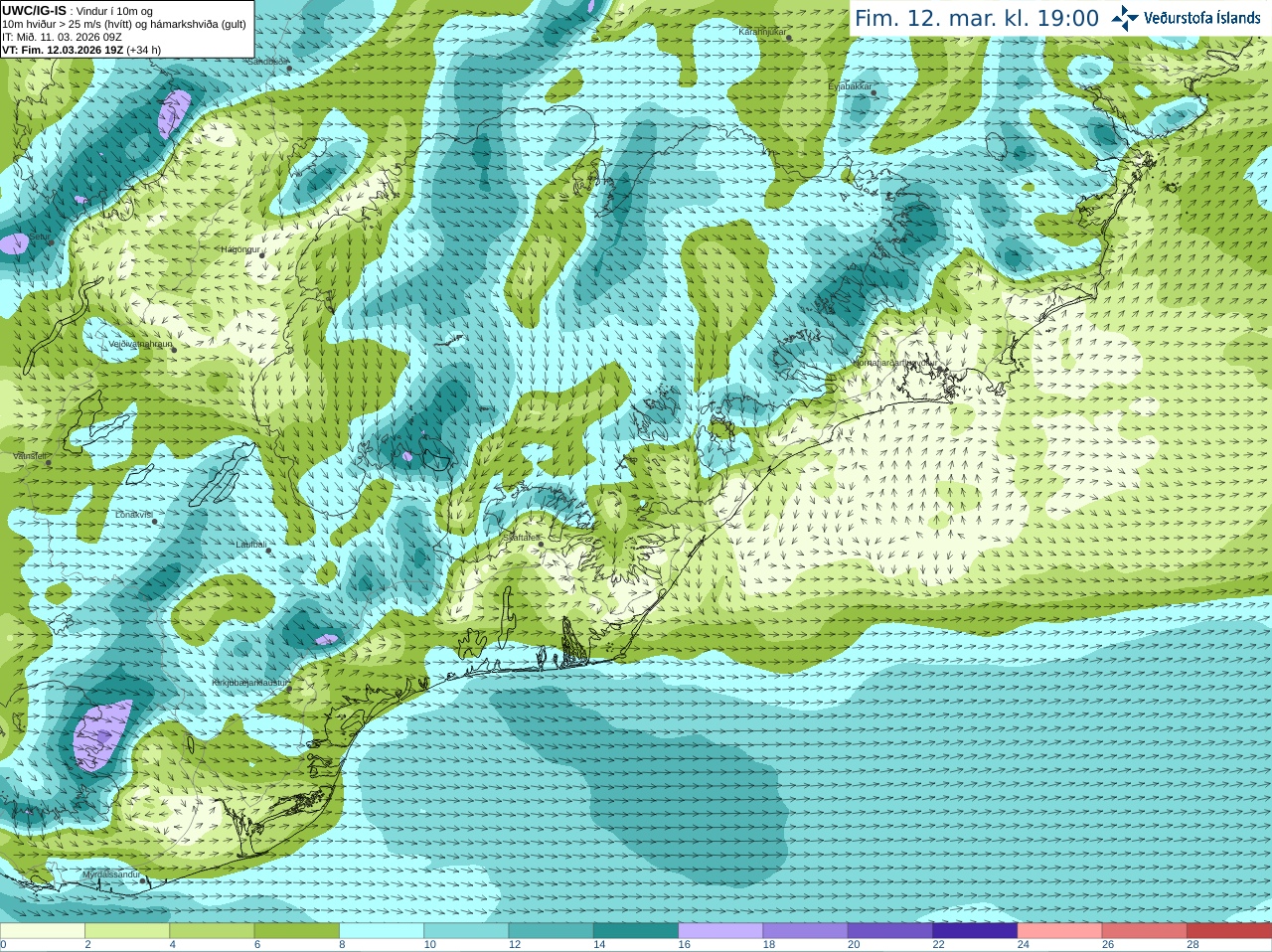Select the 20–22 m/s legend swatch
This screenshot has width=1272, height=952.
tap(891, 931)
